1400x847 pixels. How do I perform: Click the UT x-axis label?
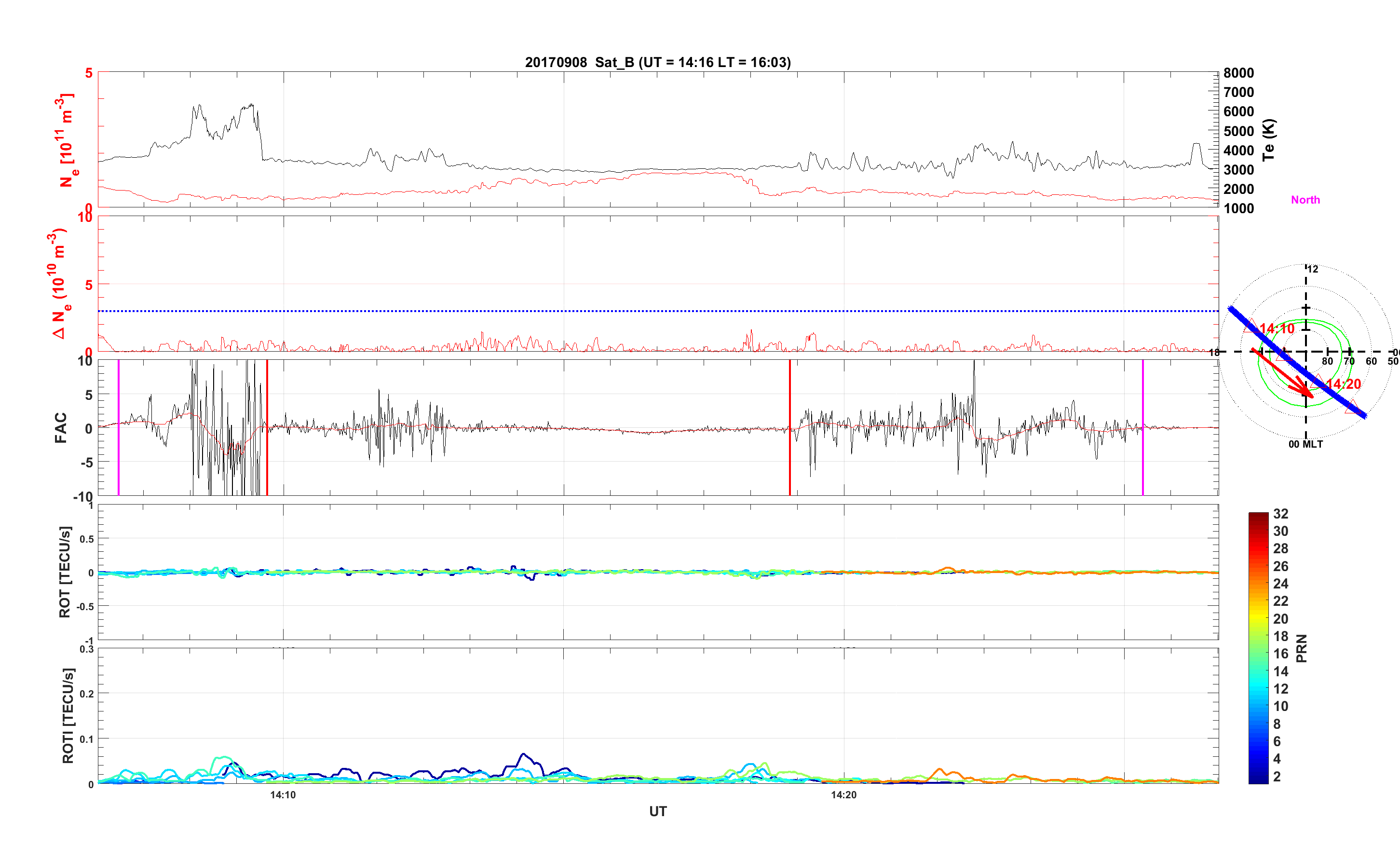click(x=657, y=811)
